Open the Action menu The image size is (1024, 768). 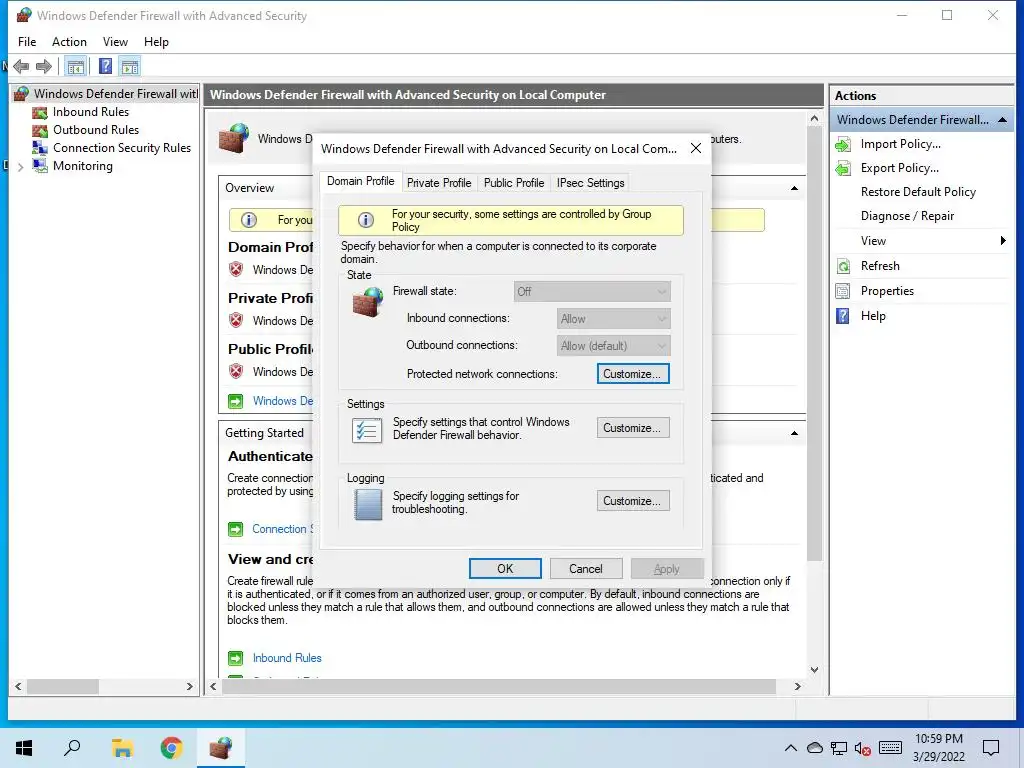(69, 42)
